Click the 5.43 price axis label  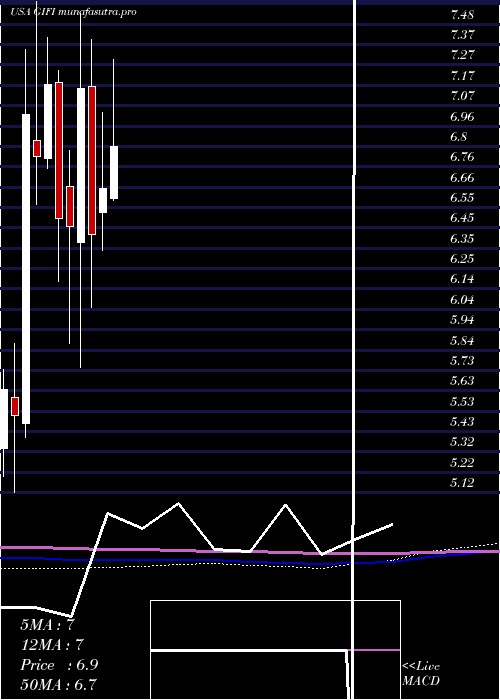(x=462, y=422)
